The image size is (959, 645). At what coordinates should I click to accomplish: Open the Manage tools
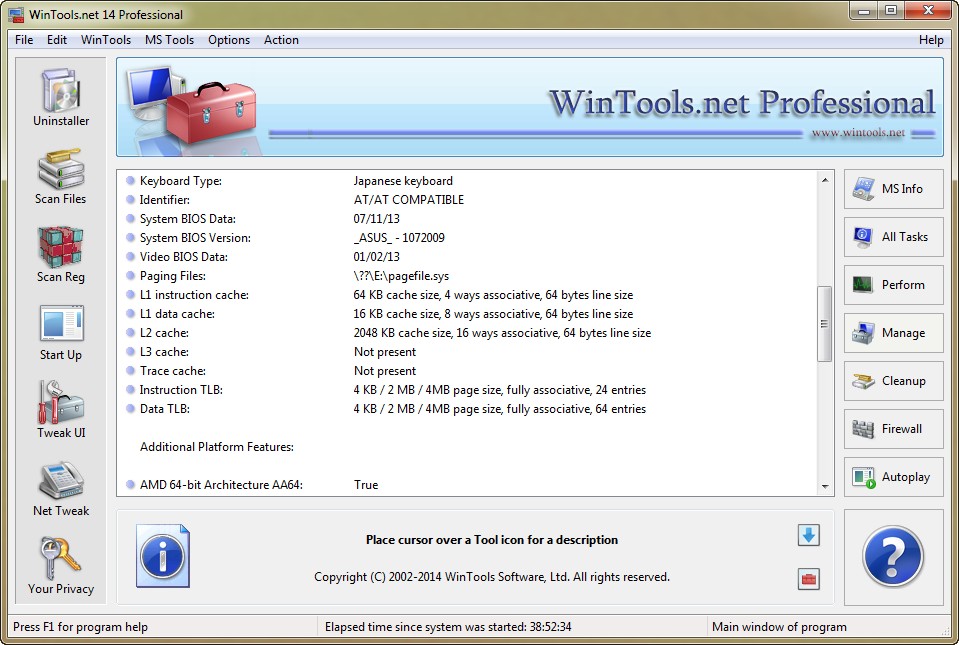coord(894,333)
